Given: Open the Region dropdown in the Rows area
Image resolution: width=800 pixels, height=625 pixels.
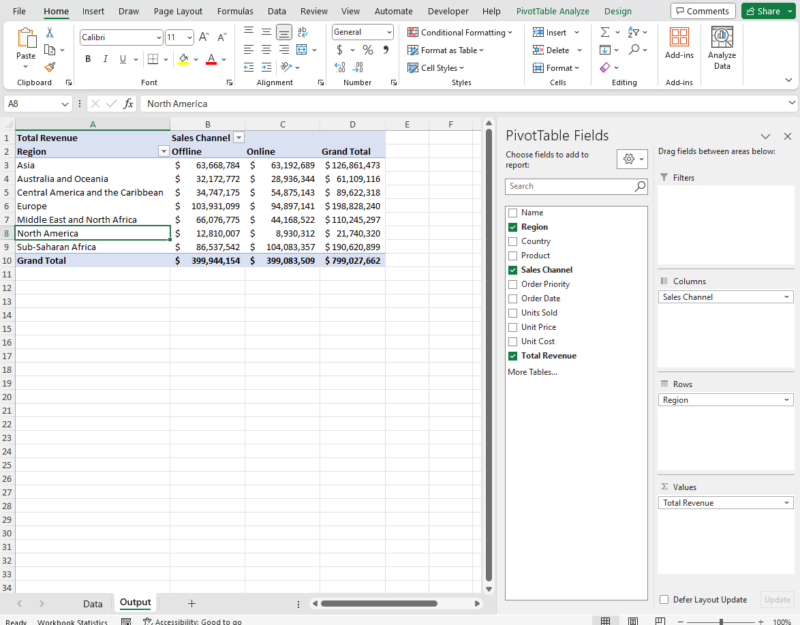Looking at the screenshot, I should [786, 399].
